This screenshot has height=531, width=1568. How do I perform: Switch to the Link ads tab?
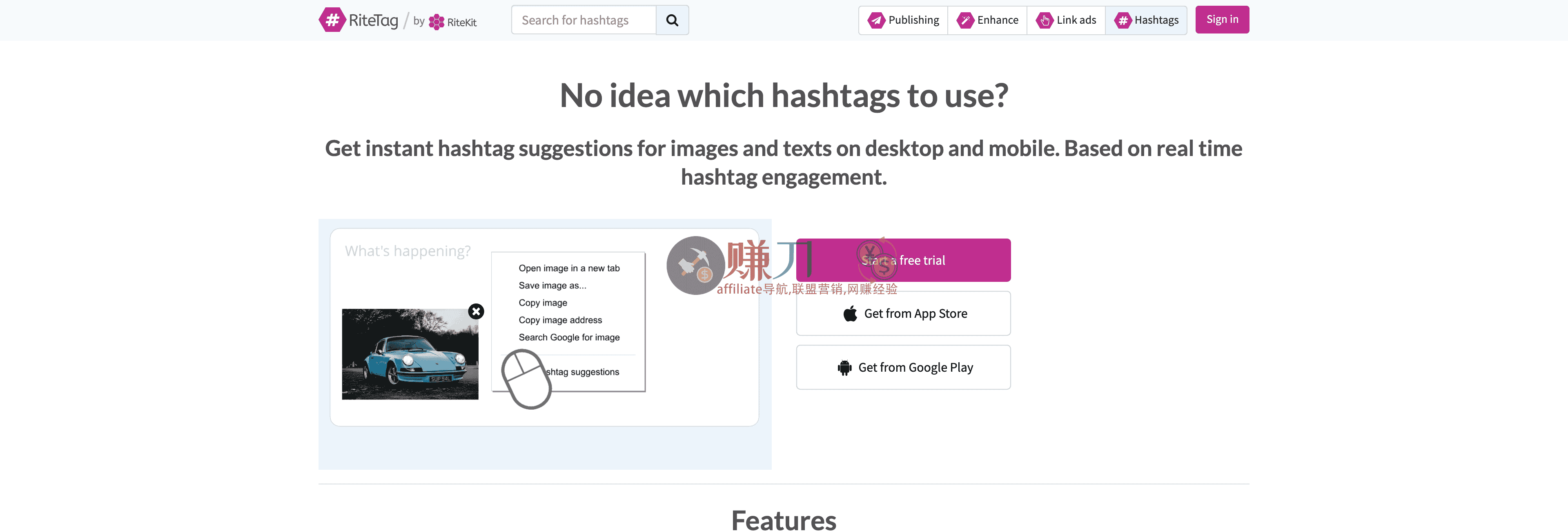(x=1067, y=20)
